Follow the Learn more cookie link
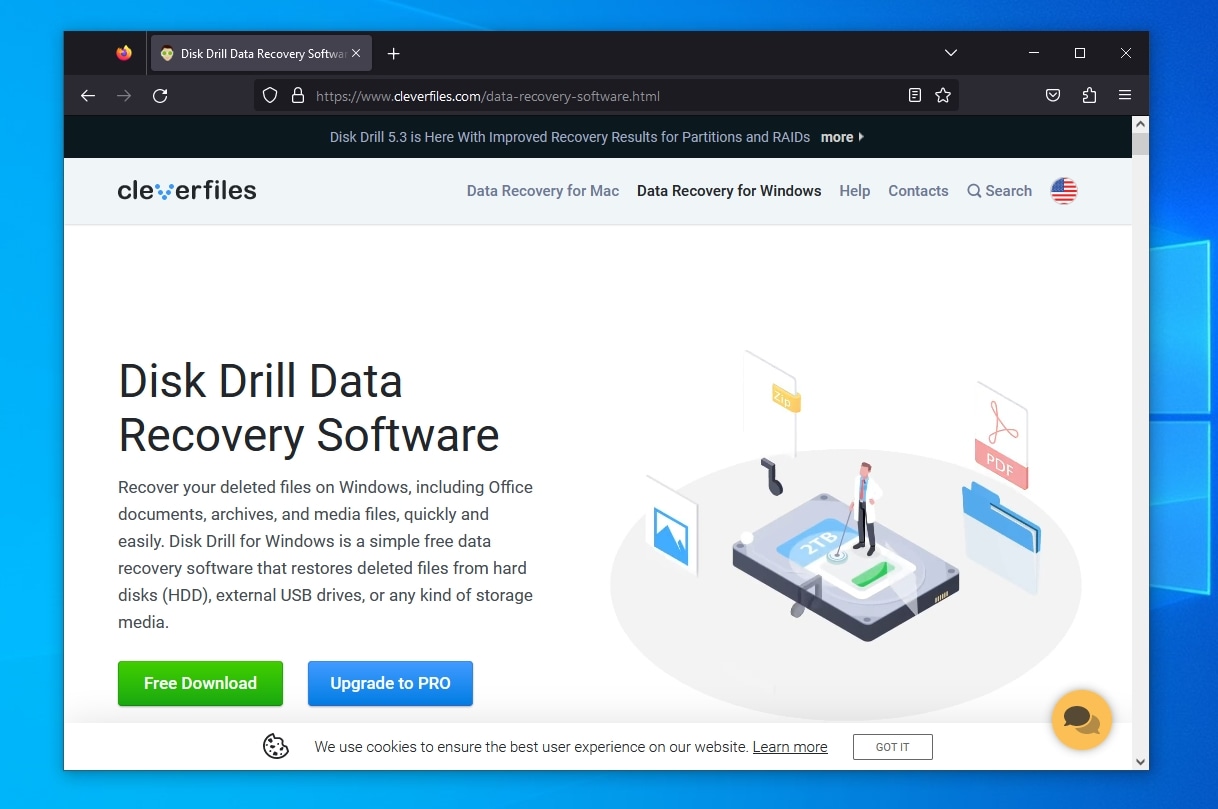The width and height of the screenshot is (1218, 809). click(790, 747)
